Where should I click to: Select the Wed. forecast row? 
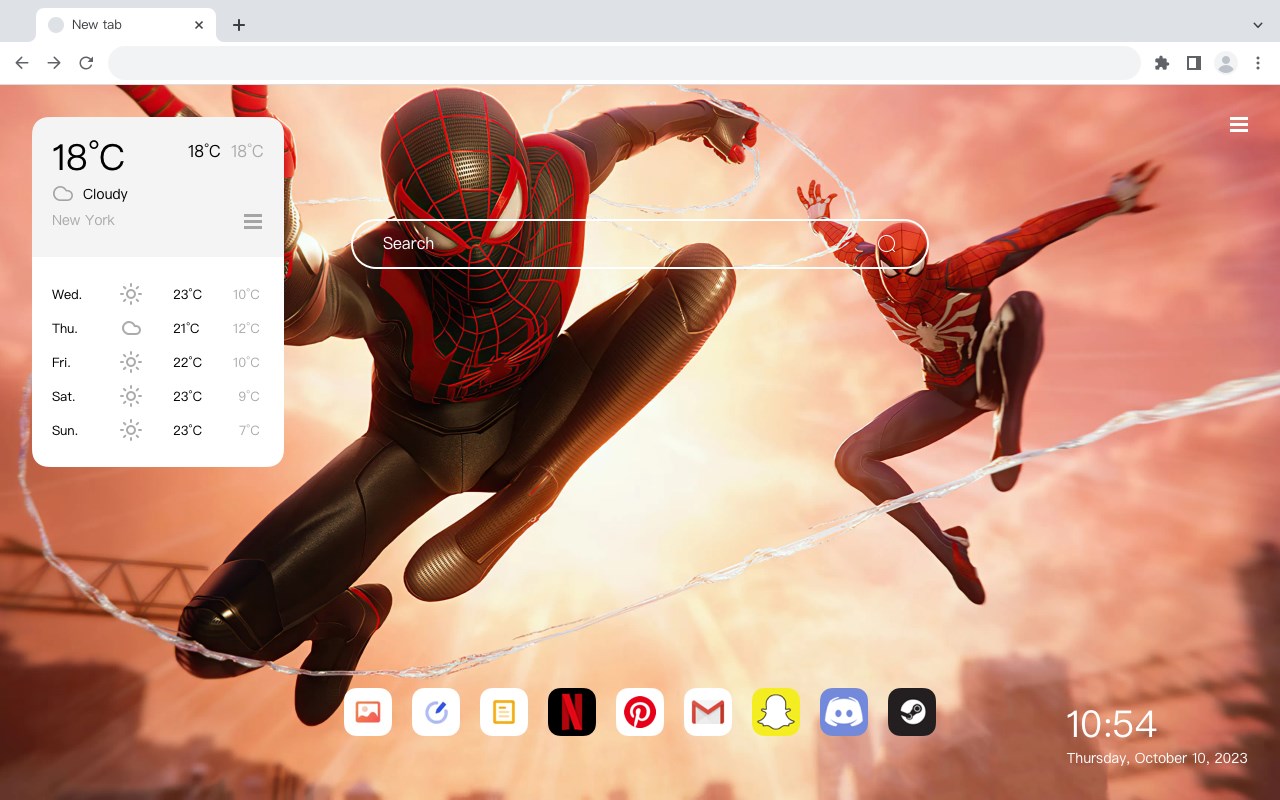[x=158, y=294]
